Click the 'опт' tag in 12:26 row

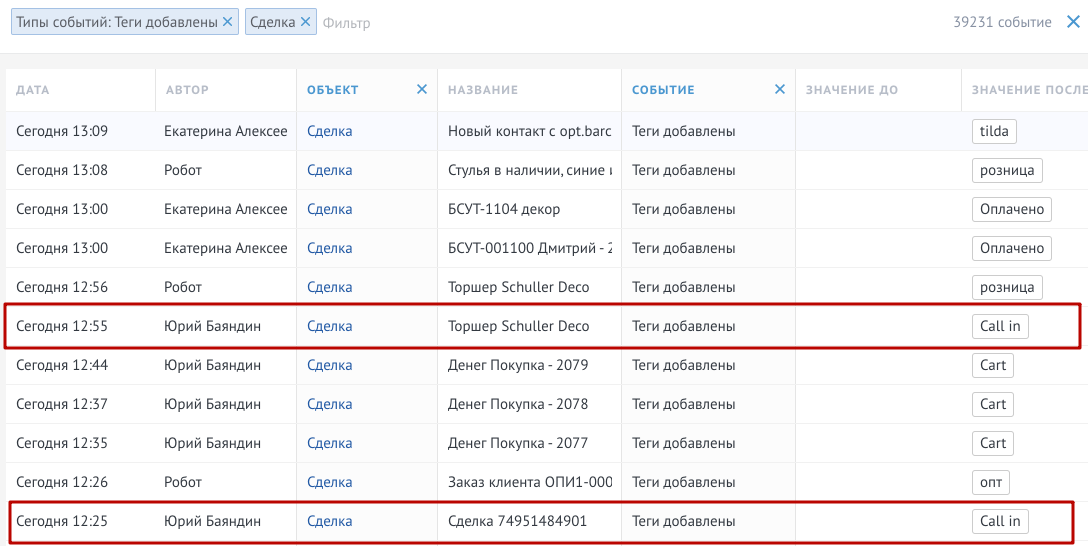pyautogui.click(x=991, y=482)
